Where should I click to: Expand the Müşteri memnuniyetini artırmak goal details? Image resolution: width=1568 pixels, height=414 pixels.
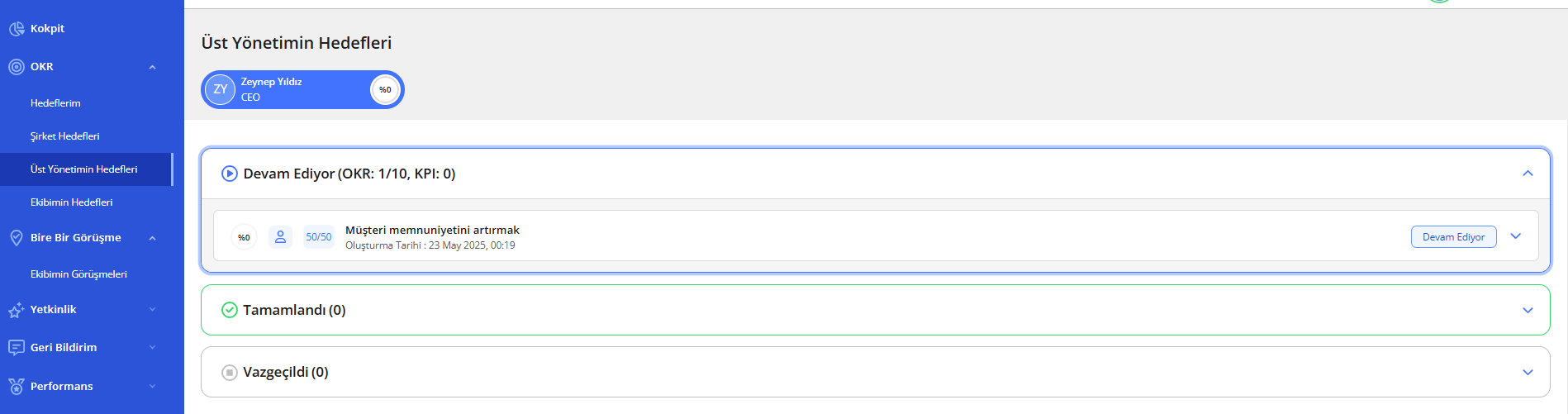(1516, 236)
